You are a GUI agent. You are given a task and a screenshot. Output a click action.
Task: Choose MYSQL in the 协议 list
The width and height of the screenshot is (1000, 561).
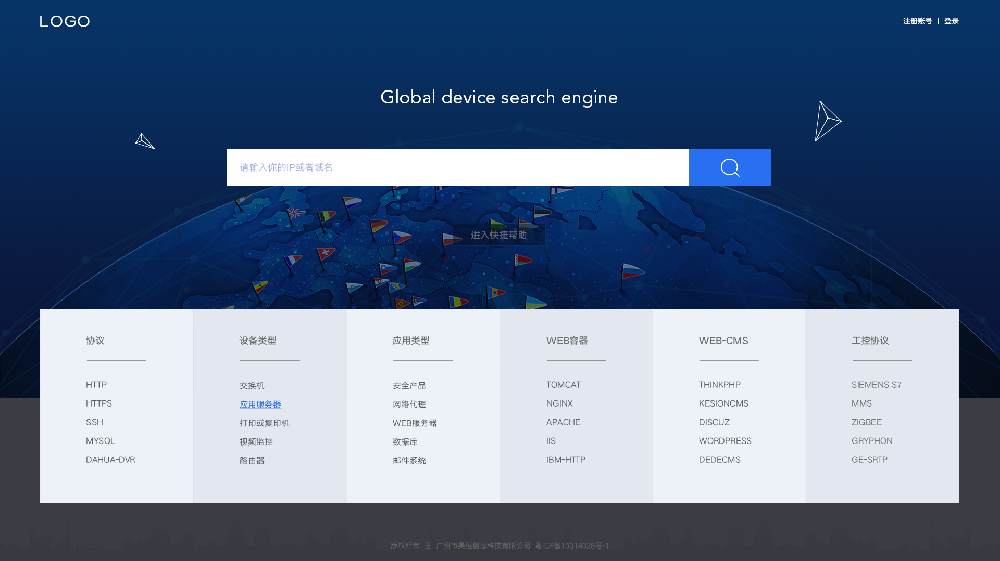tap(100, 441)
